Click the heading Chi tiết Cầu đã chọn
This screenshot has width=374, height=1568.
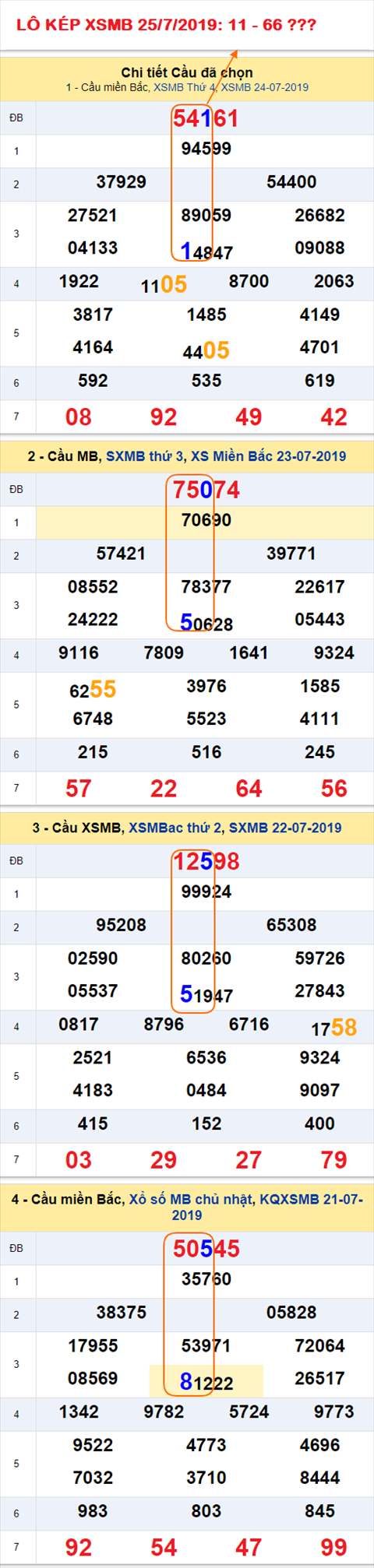coord(187,72)
